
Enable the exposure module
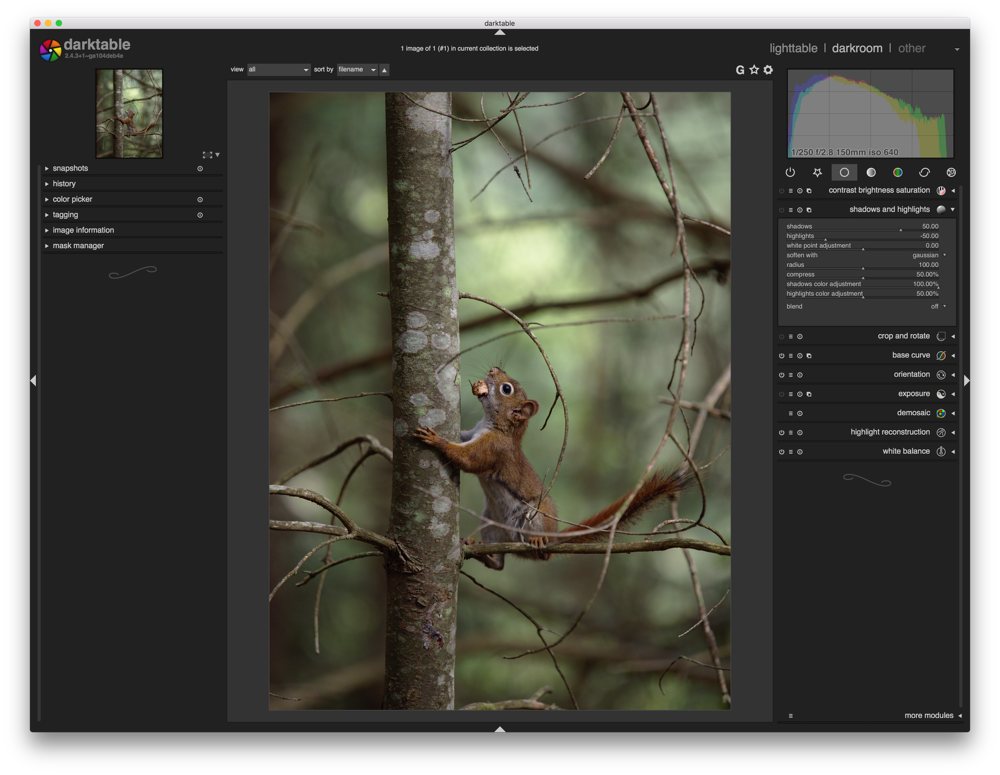782,394
